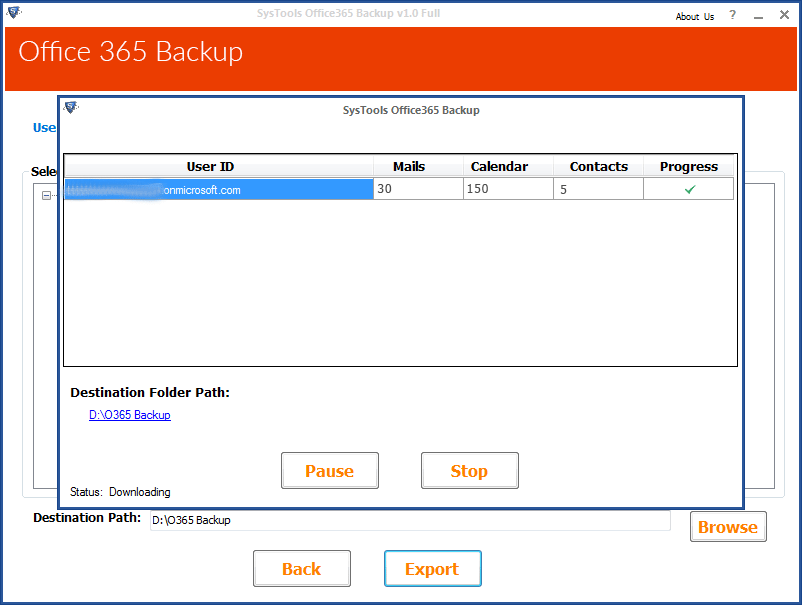
Task: Click the Mails column header
Action: click(408, 166)
